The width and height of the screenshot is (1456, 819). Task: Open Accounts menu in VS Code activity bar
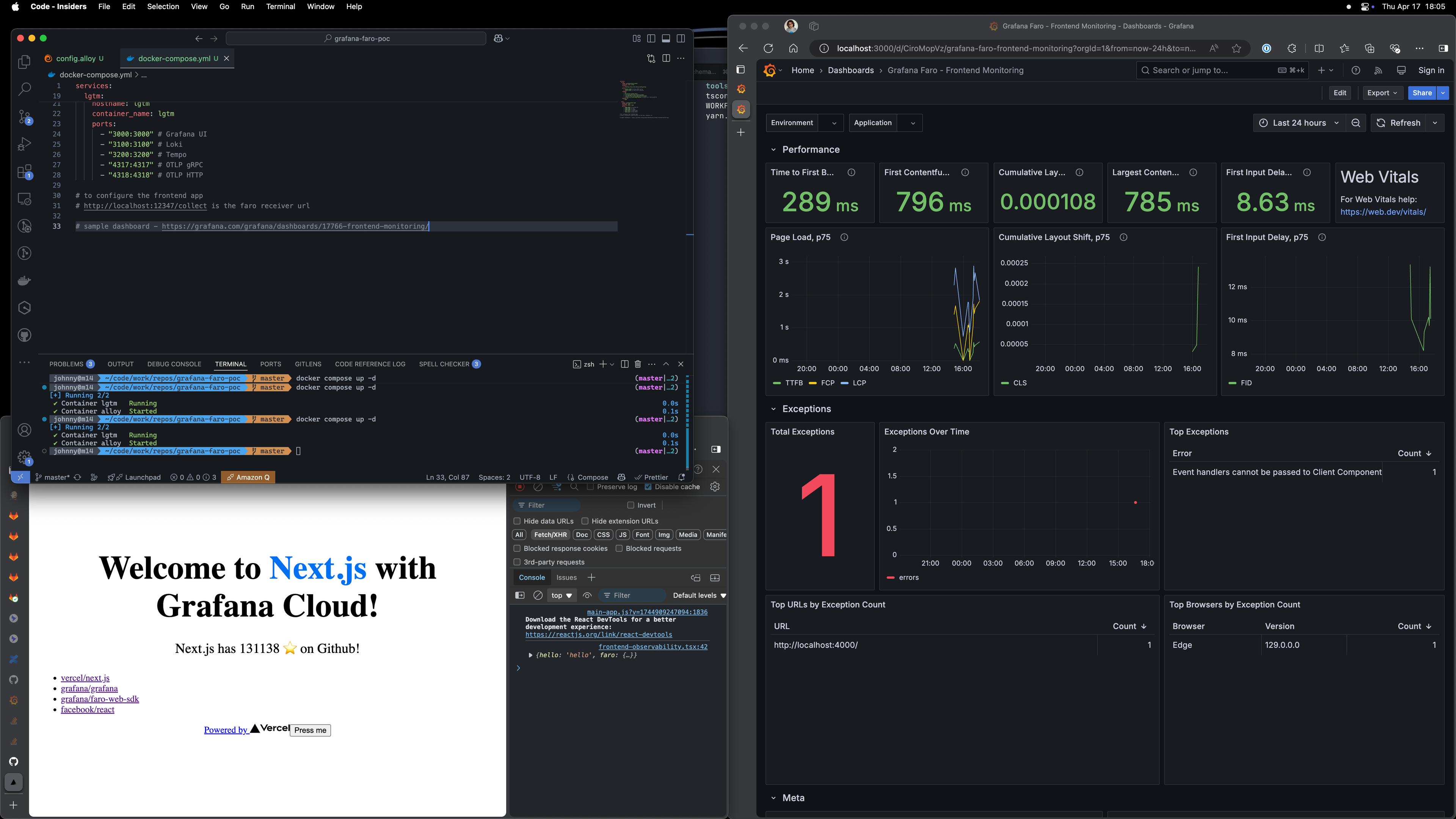tap(24, 430)
